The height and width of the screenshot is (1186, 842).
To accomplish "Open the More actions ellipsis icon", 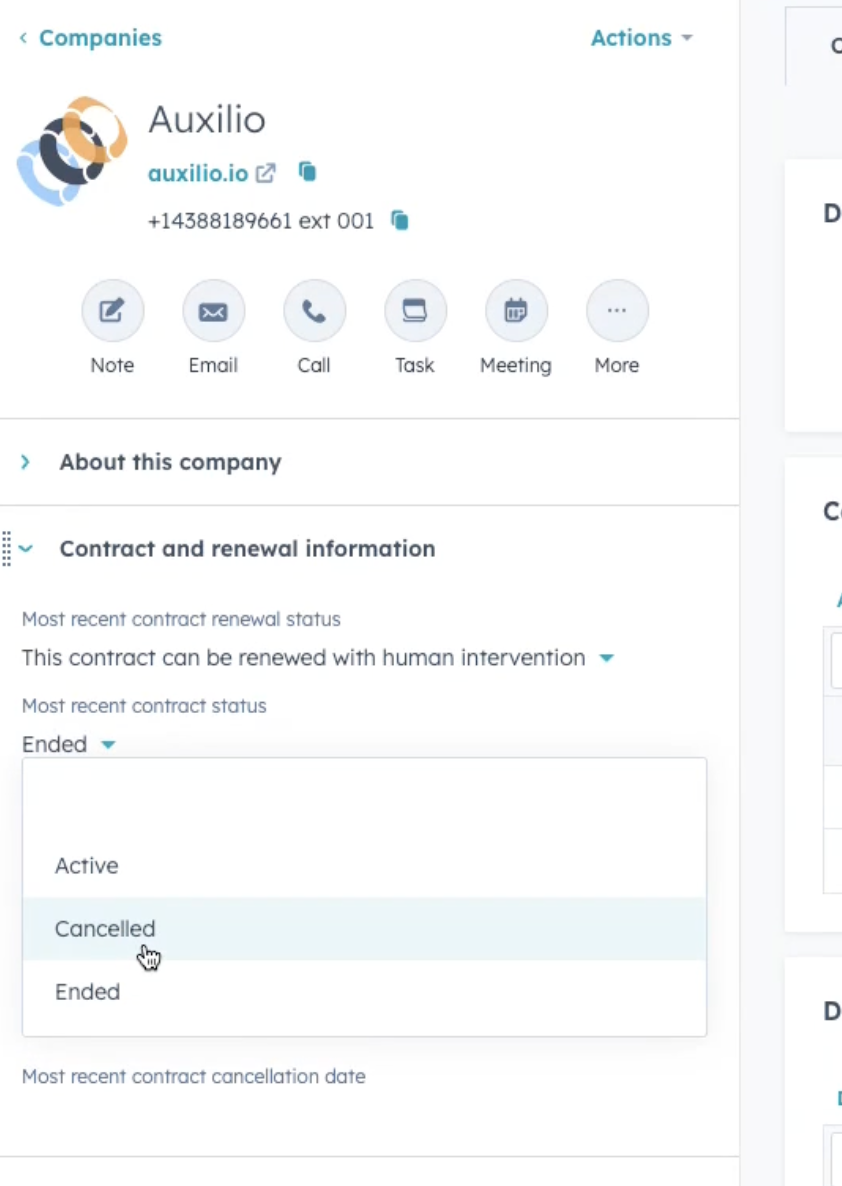I will click(617, 311).
